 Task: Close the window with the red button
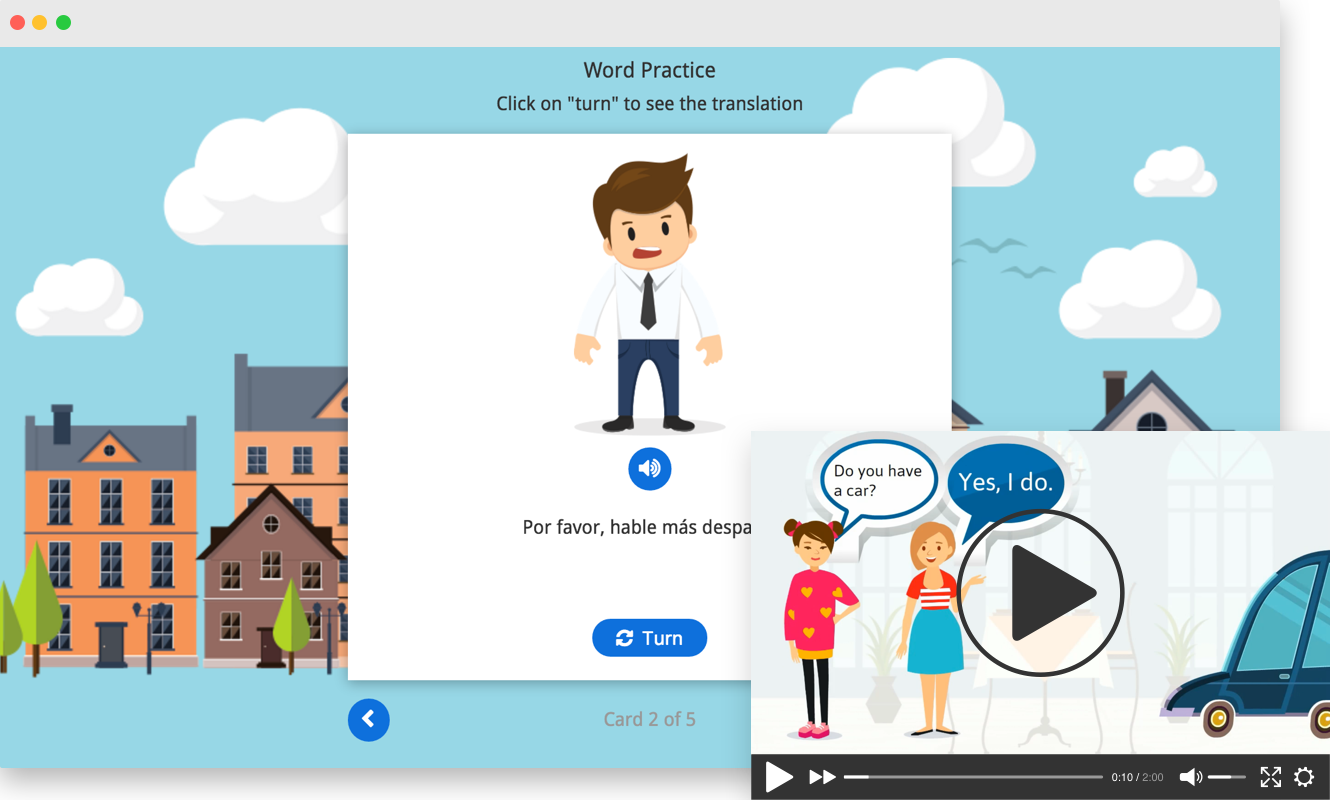point(17,22)
